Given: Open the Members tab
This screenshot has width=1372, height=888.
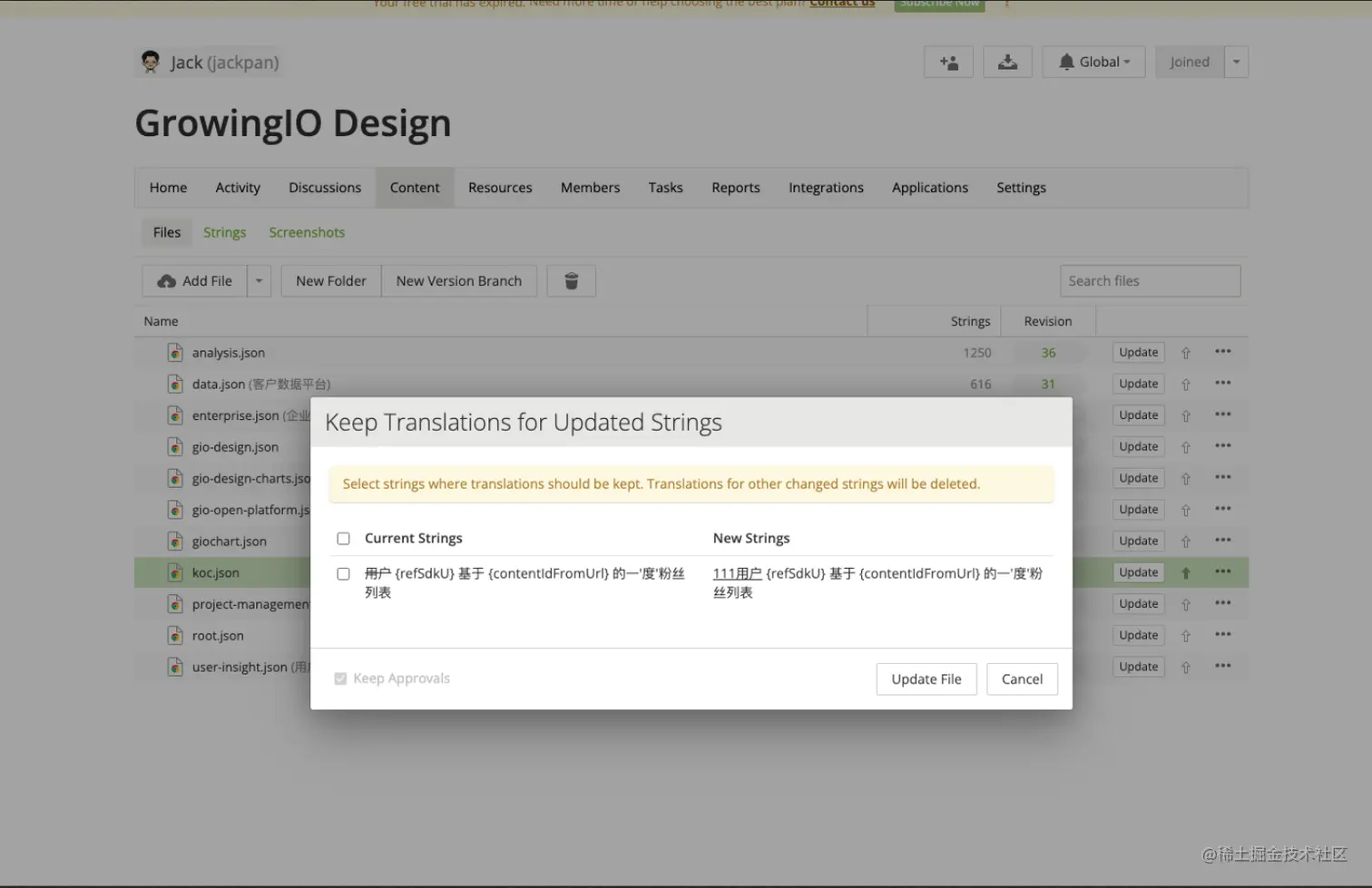Looking at the screenshot, I should (590, 188).
